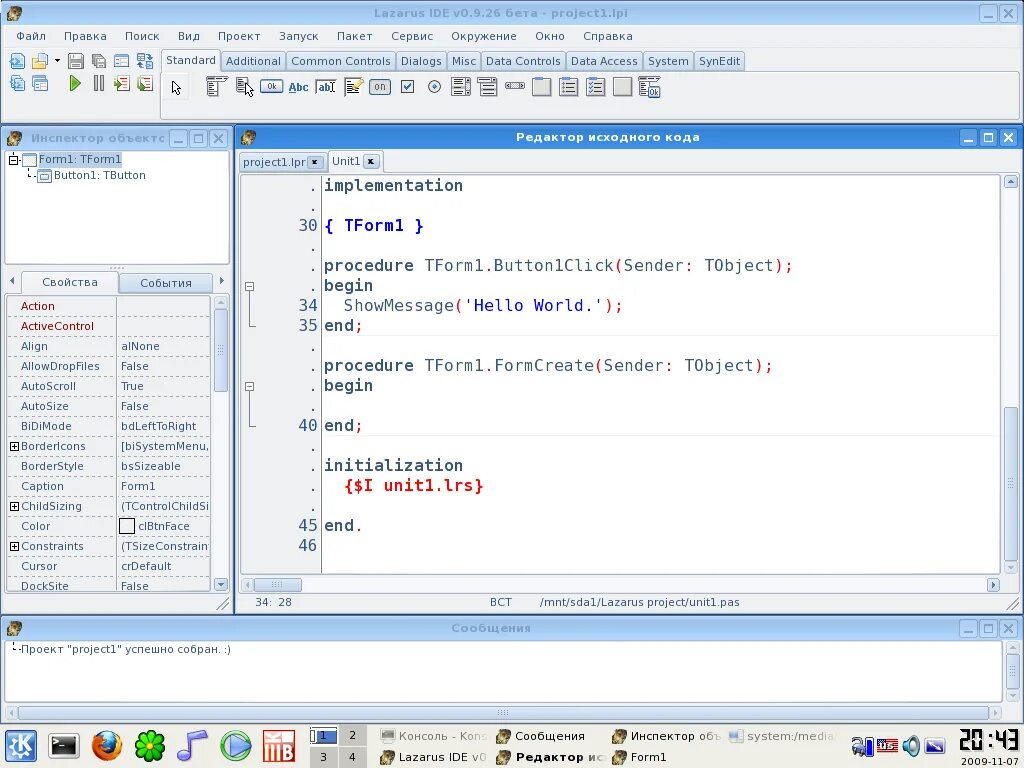Click the Caption value field Form1

[163, 487]
